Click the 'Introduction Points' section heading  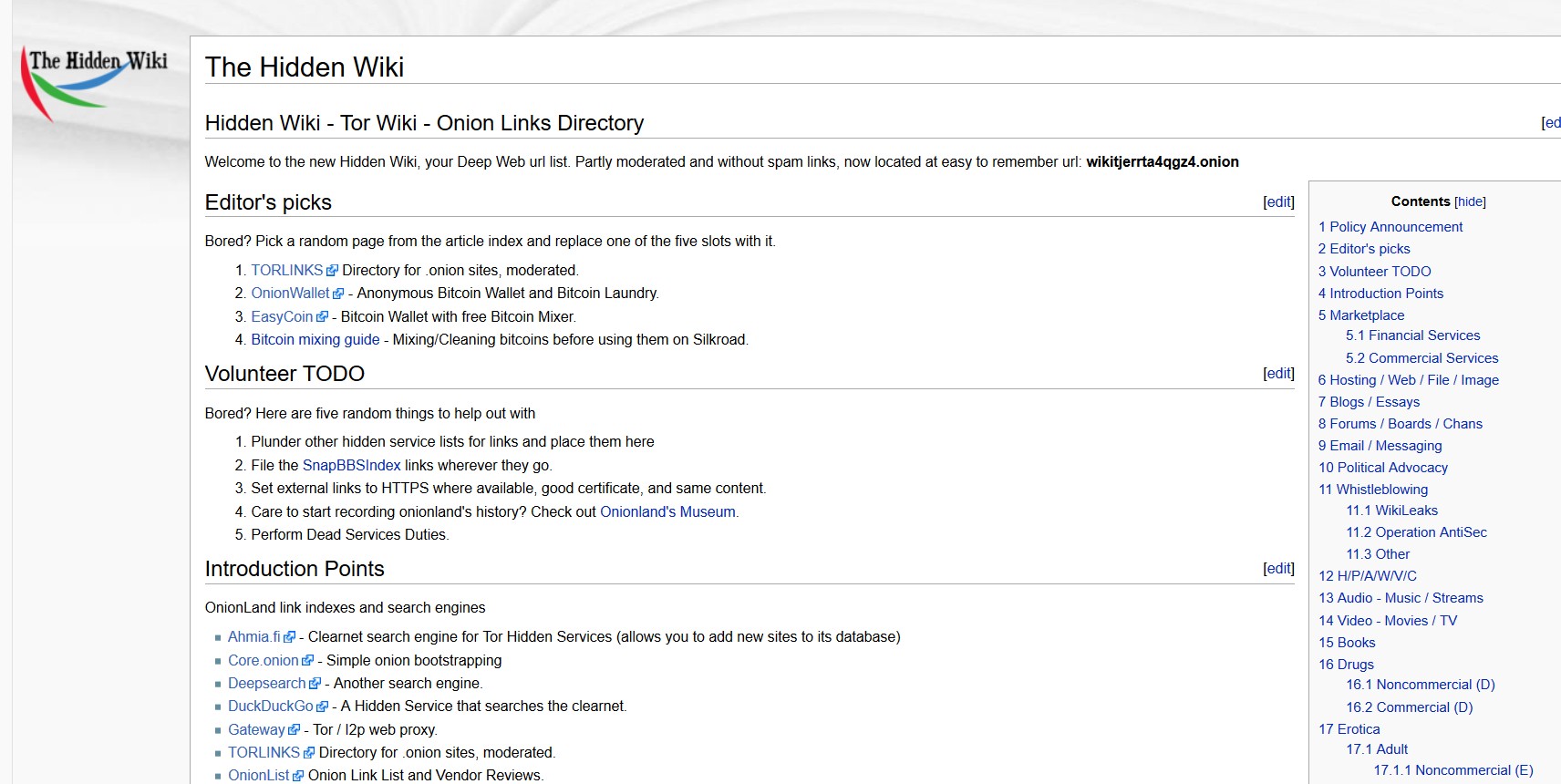pos(295,569)
